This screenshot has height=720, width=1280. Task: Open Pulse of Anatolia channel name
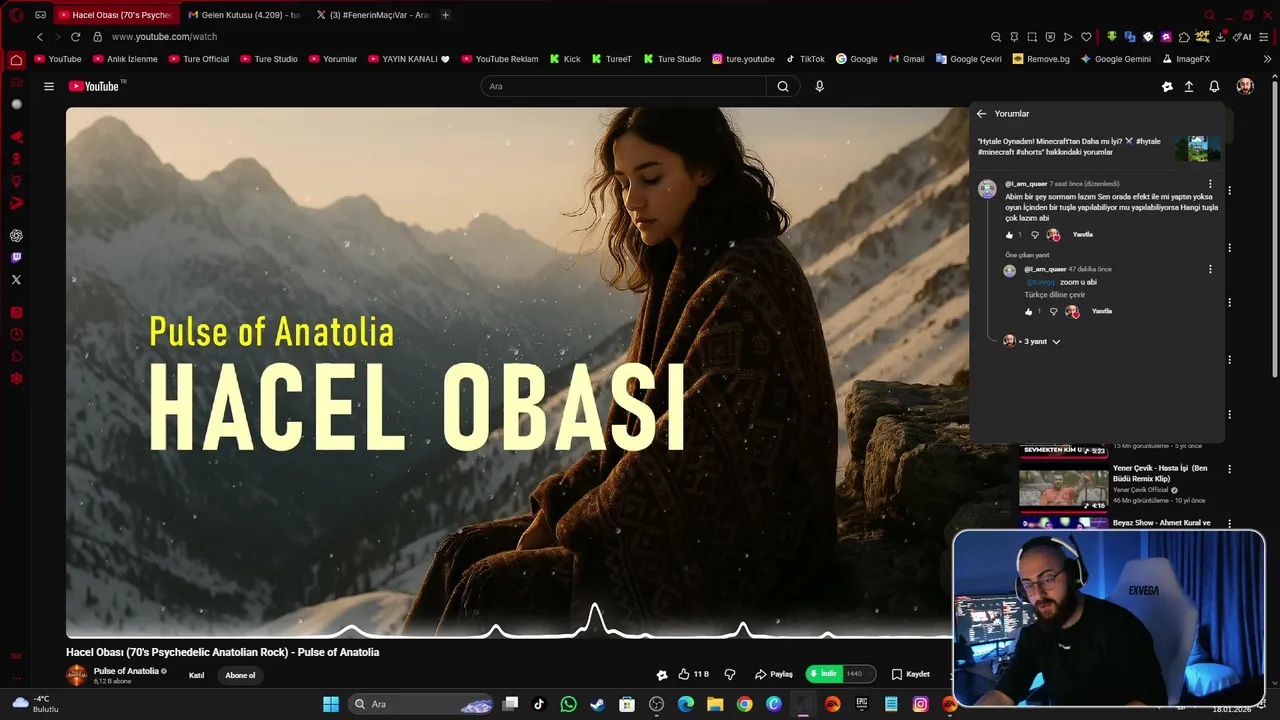126,671
